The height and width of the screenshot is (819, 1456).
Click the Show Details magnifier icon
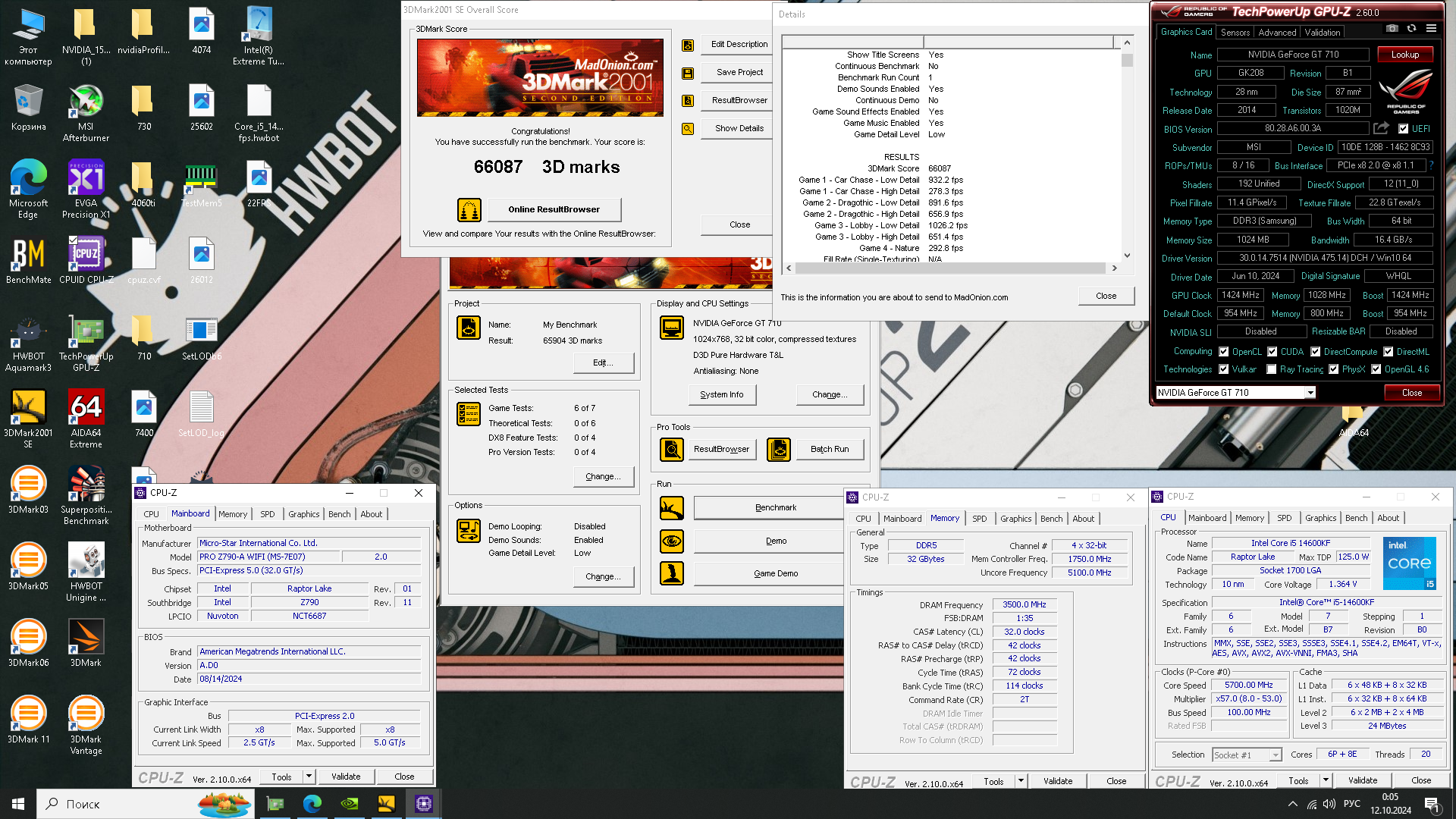tap(688, 129)
